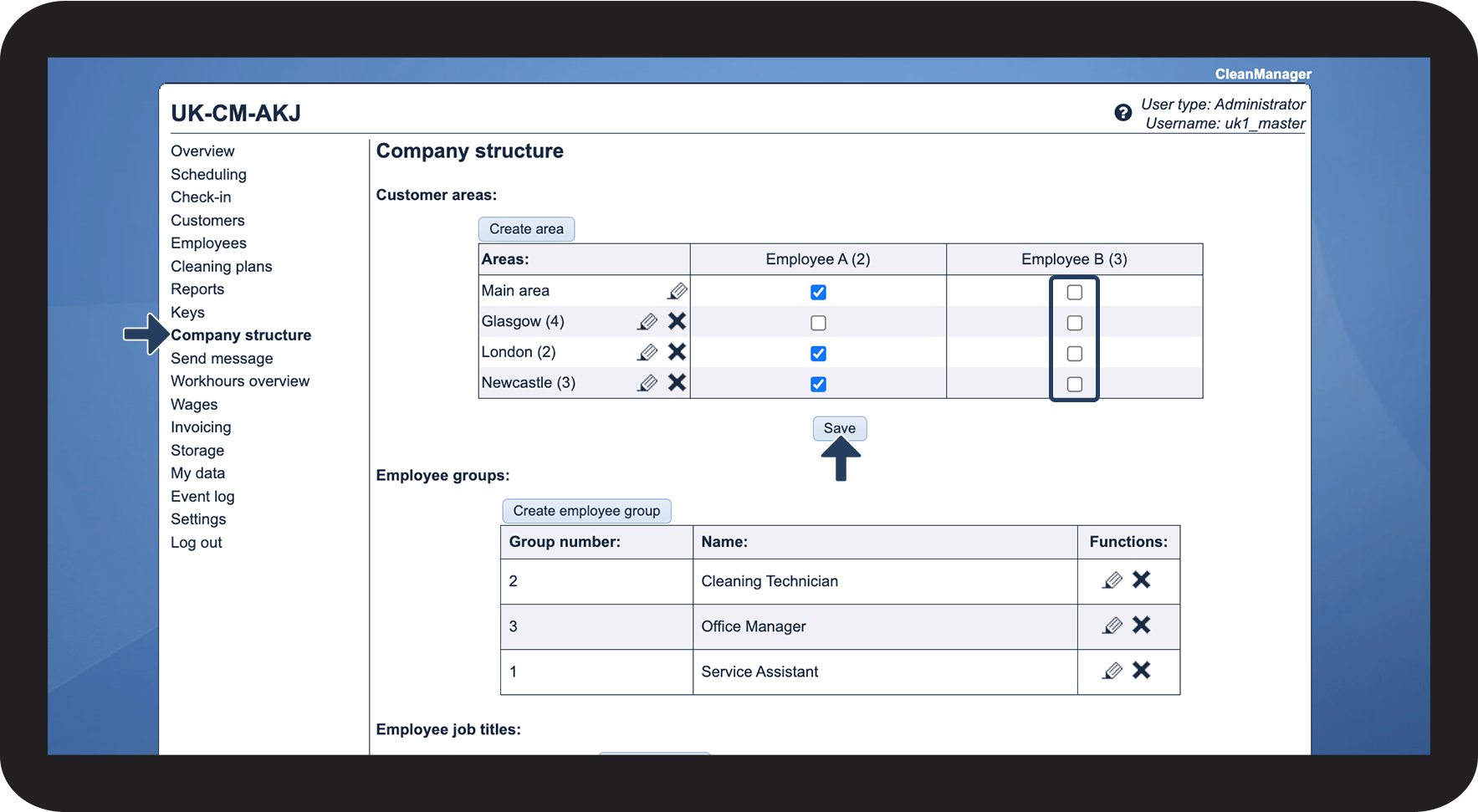
Task: Tick Newcastle checkbox for Employee B
Action: coord(1075,385)
